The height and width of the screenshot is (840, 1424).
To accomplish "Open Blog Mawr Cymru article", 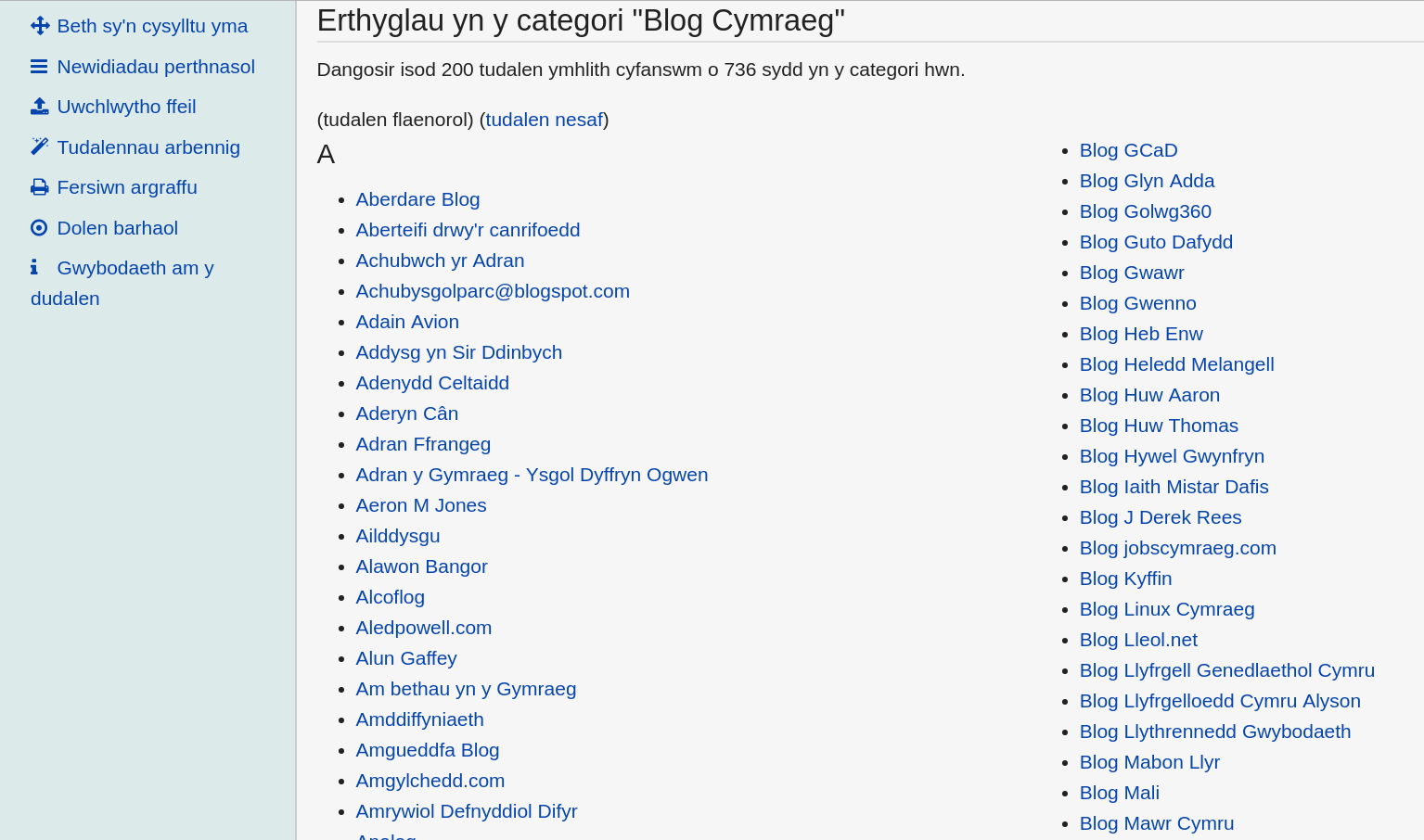I will click(x=1157, y=823).
